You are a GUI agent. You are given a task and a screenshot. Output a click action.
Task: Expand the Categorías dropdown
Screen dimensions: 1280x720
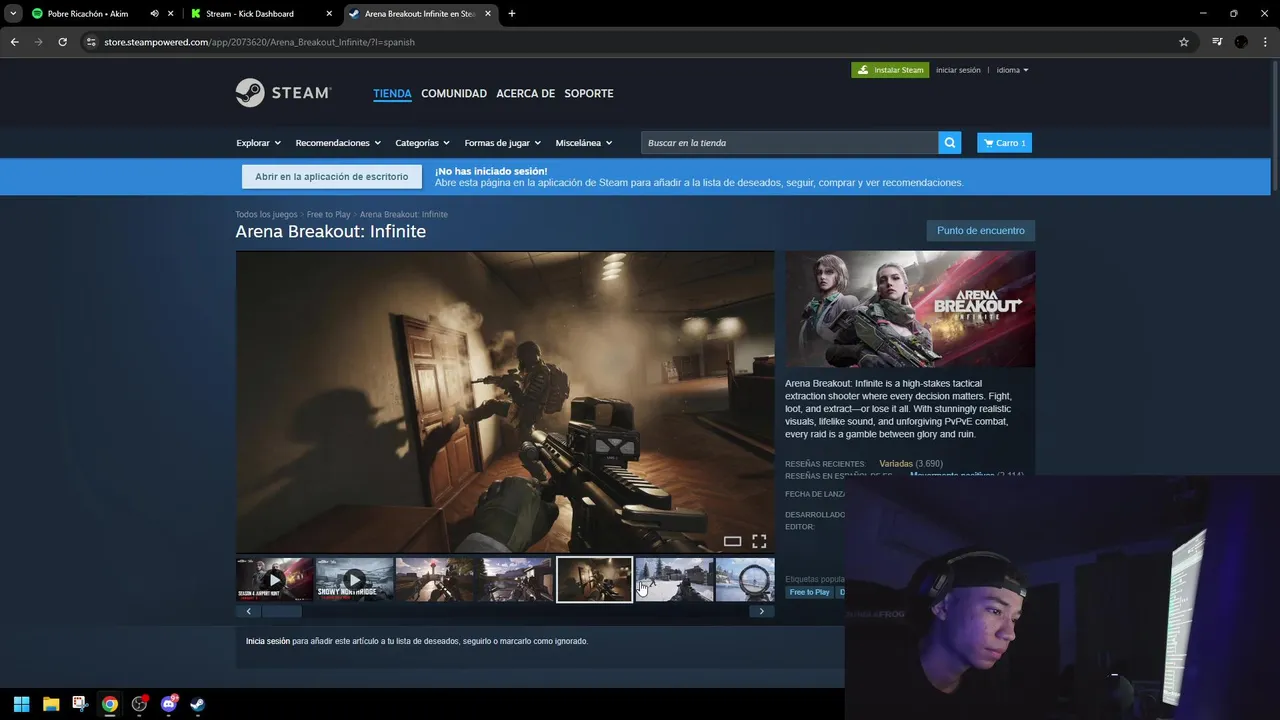(x=422, y=143)
